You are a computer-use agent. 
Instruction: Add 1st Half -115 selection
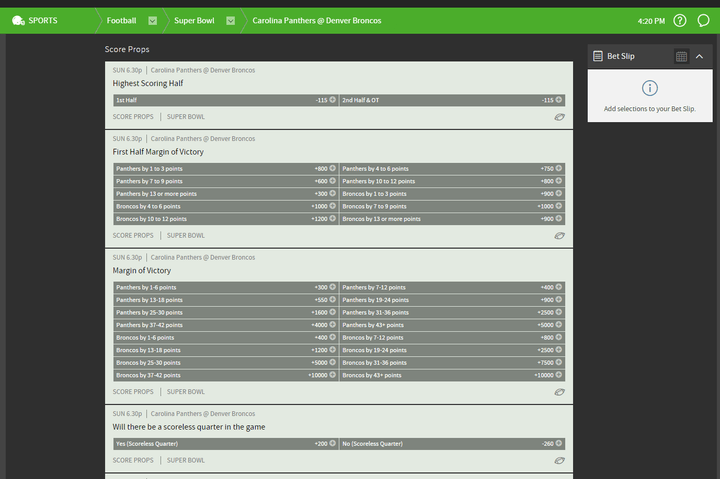[x=225, y=100]
